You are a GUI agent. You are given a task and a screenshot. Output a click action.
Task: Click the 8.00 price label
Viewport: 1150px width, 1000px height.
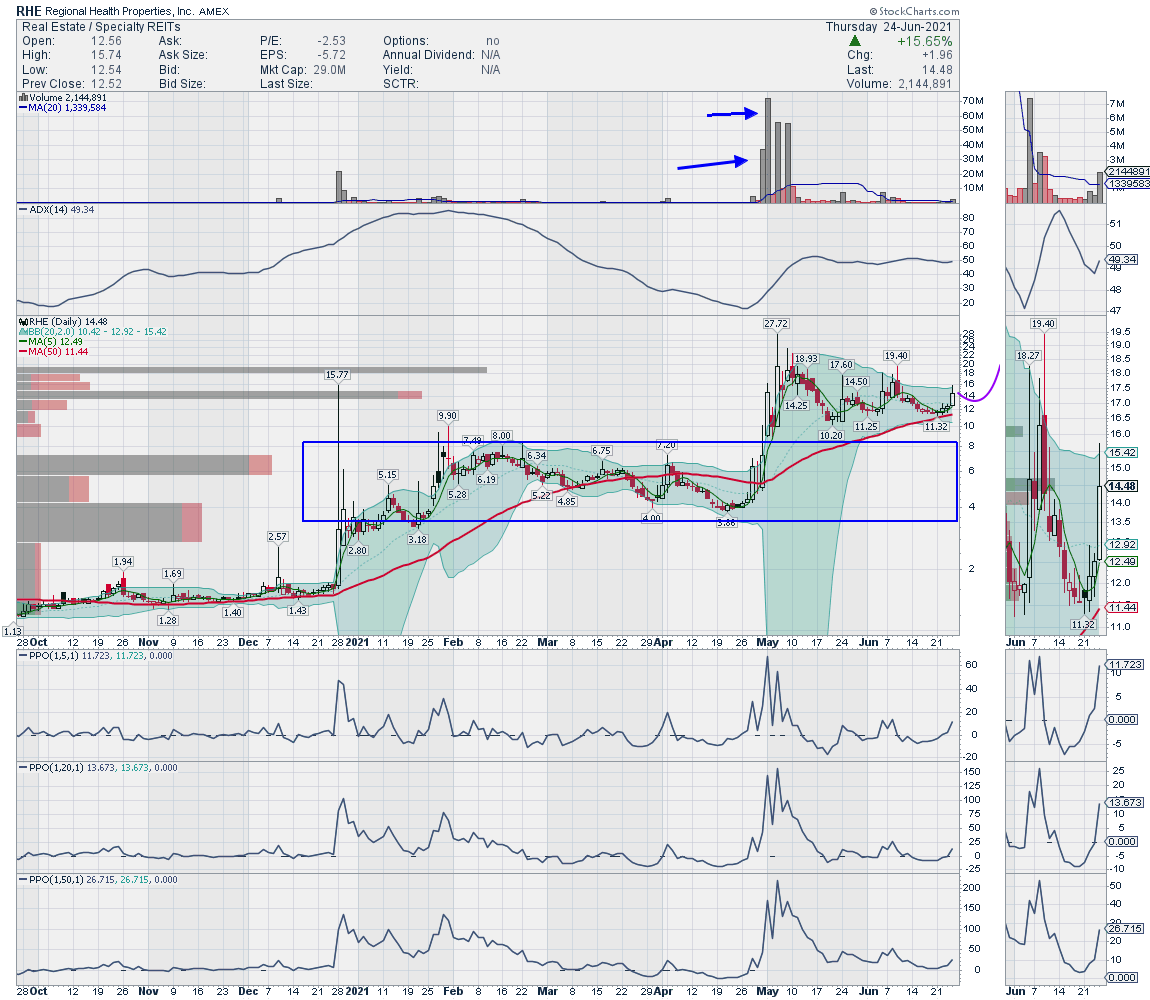[x=502, y=436]
